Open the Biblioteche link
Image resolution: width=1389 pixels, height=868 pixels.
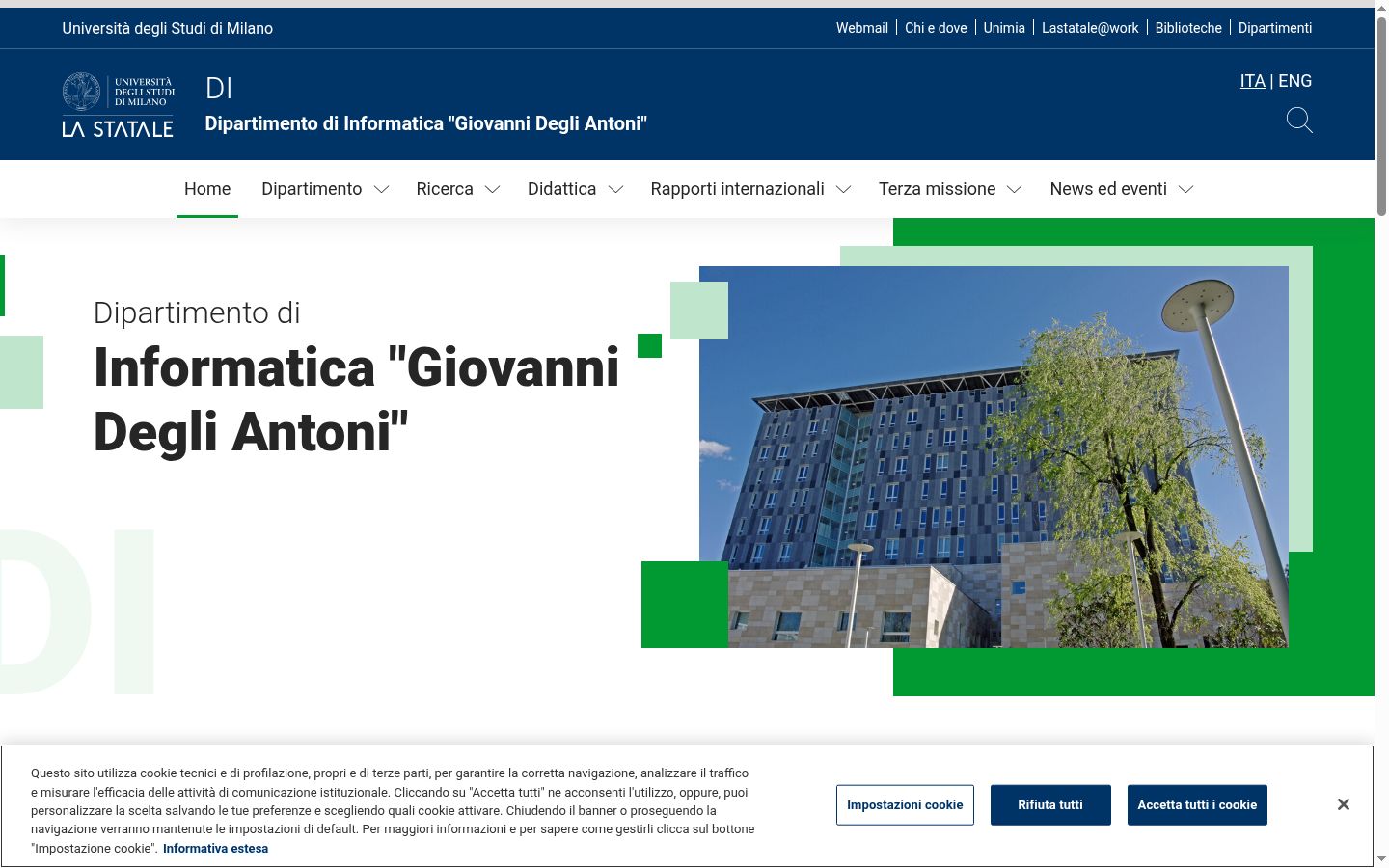pos(1188,28)
